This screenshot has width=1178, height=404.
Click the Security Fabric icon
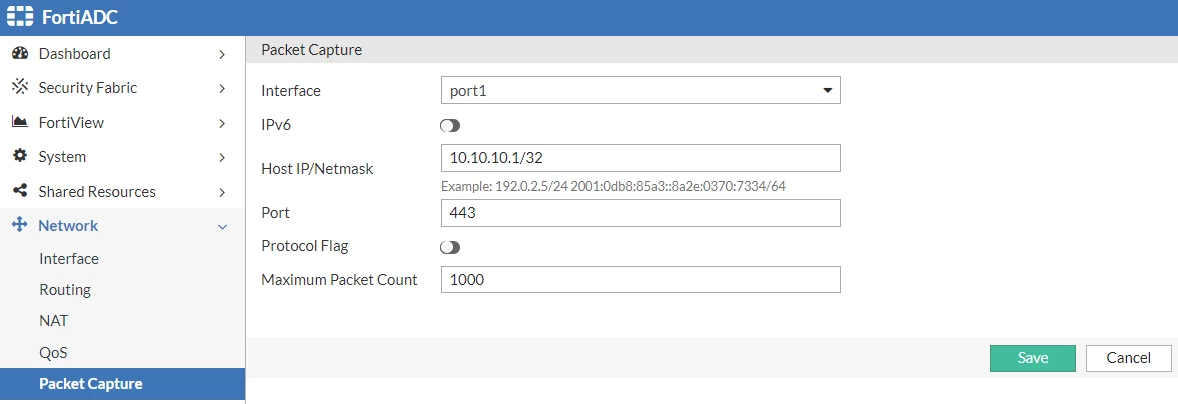click(x=20, y=87)
